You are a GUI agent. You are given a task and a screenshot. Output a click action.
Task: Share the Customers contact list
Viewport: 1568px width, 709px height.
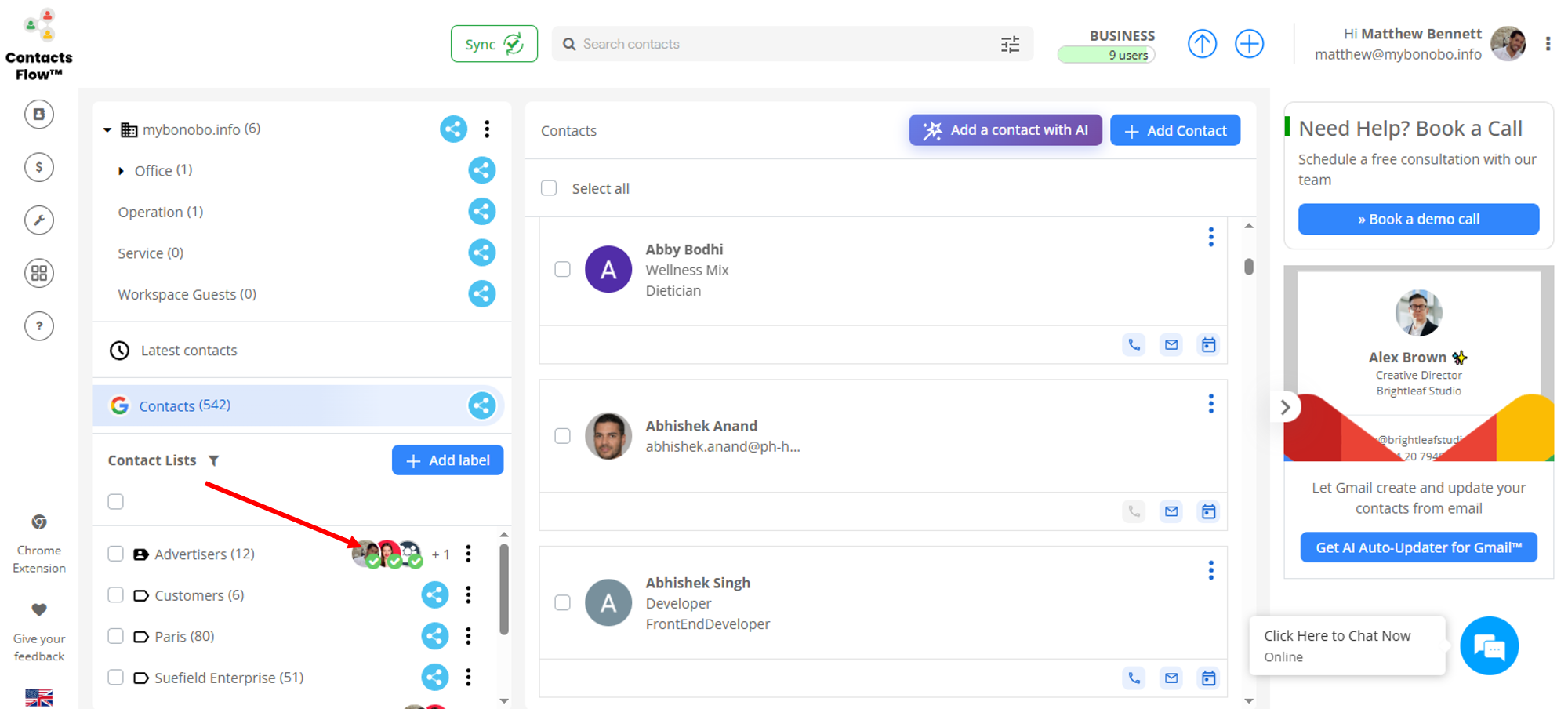point(435,595)
